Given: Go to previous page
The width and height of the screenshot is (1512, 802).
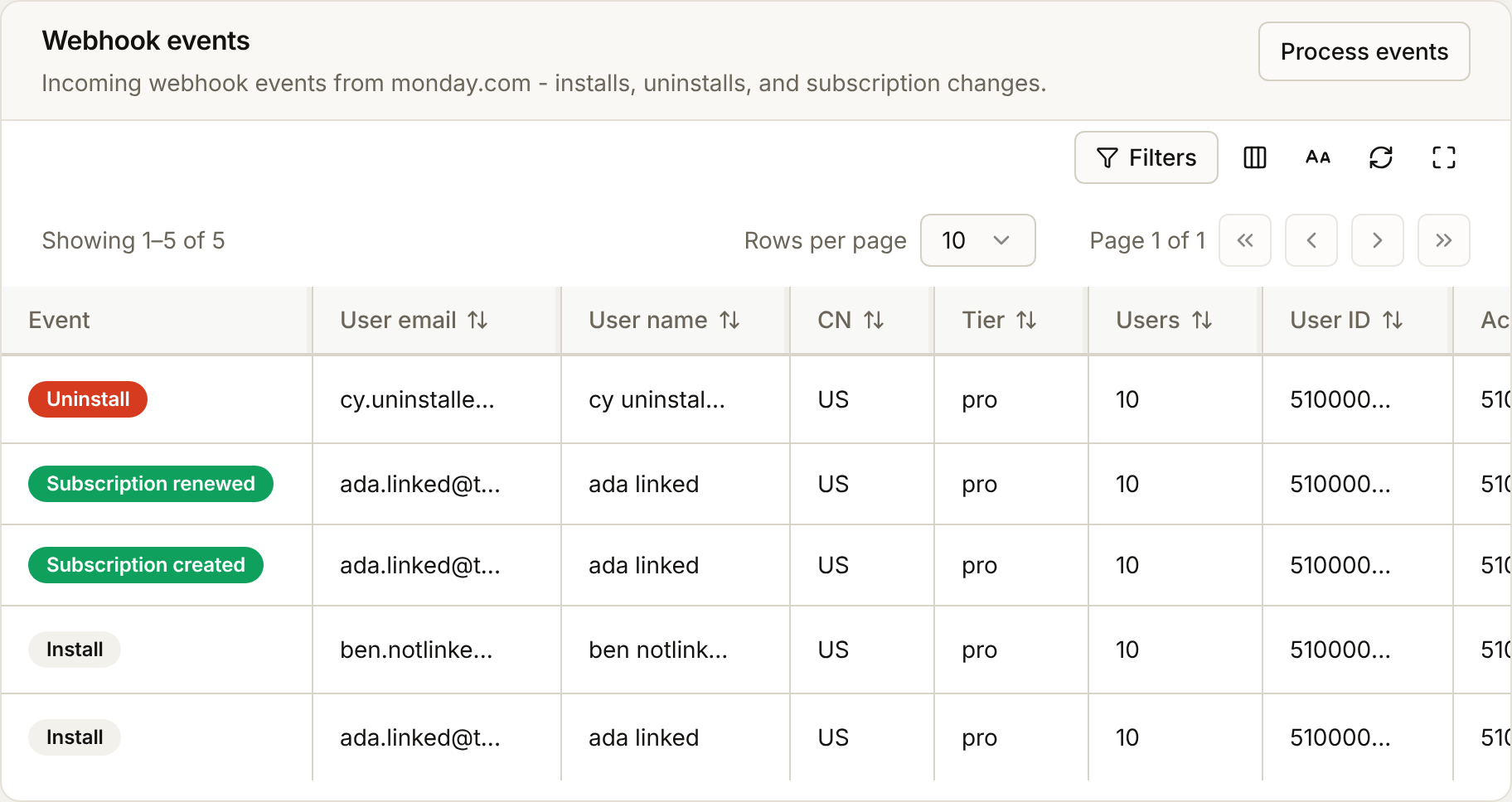Looking at the screenshot, I should click(1311, 240).
